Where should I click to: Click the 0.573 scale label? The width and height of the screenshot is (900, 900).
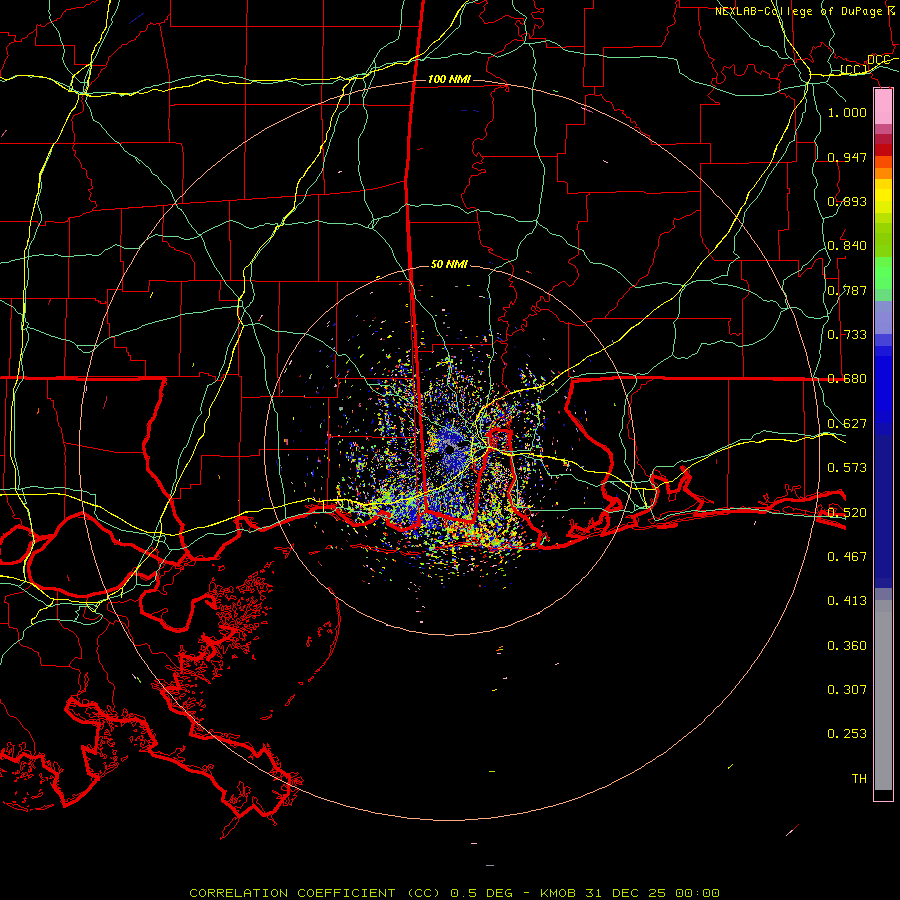click(847, 468)
